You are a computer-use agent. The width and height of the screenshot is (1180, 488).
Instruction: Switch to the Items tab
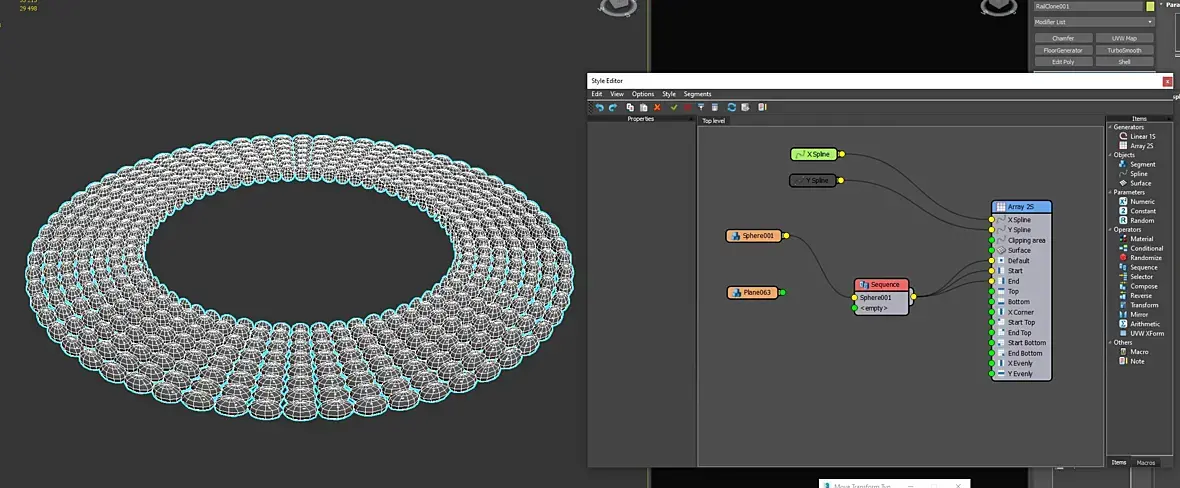(x=1119, y=462)
